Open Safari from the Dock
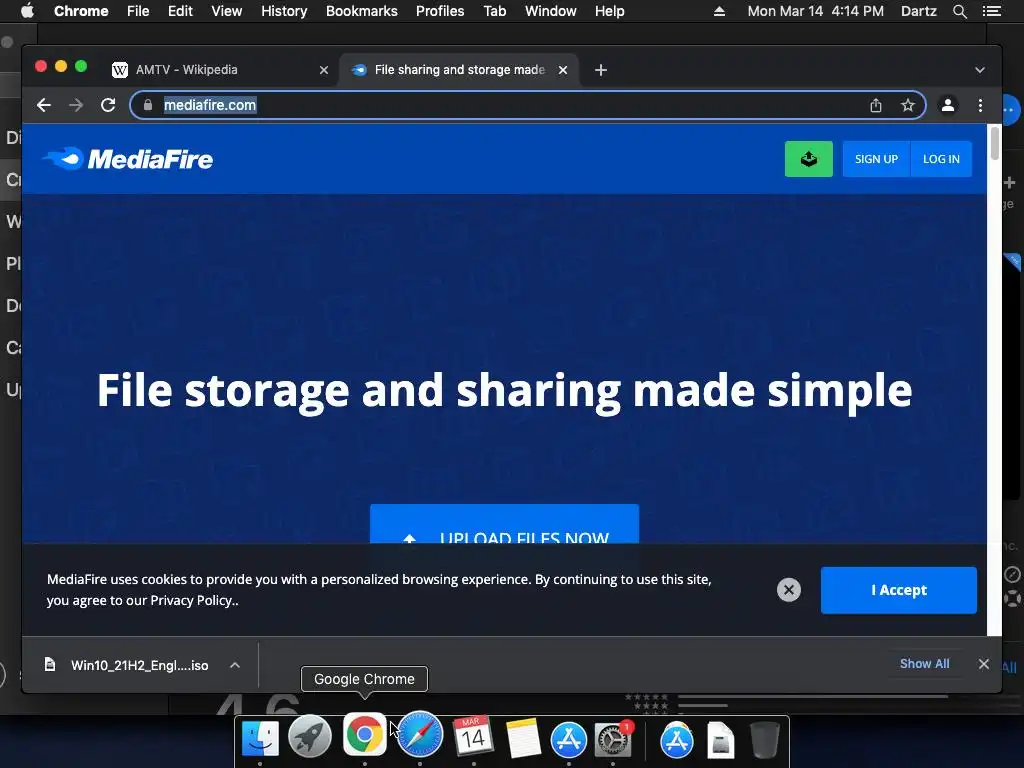The image size is (1024, 768). pos(419,735)
